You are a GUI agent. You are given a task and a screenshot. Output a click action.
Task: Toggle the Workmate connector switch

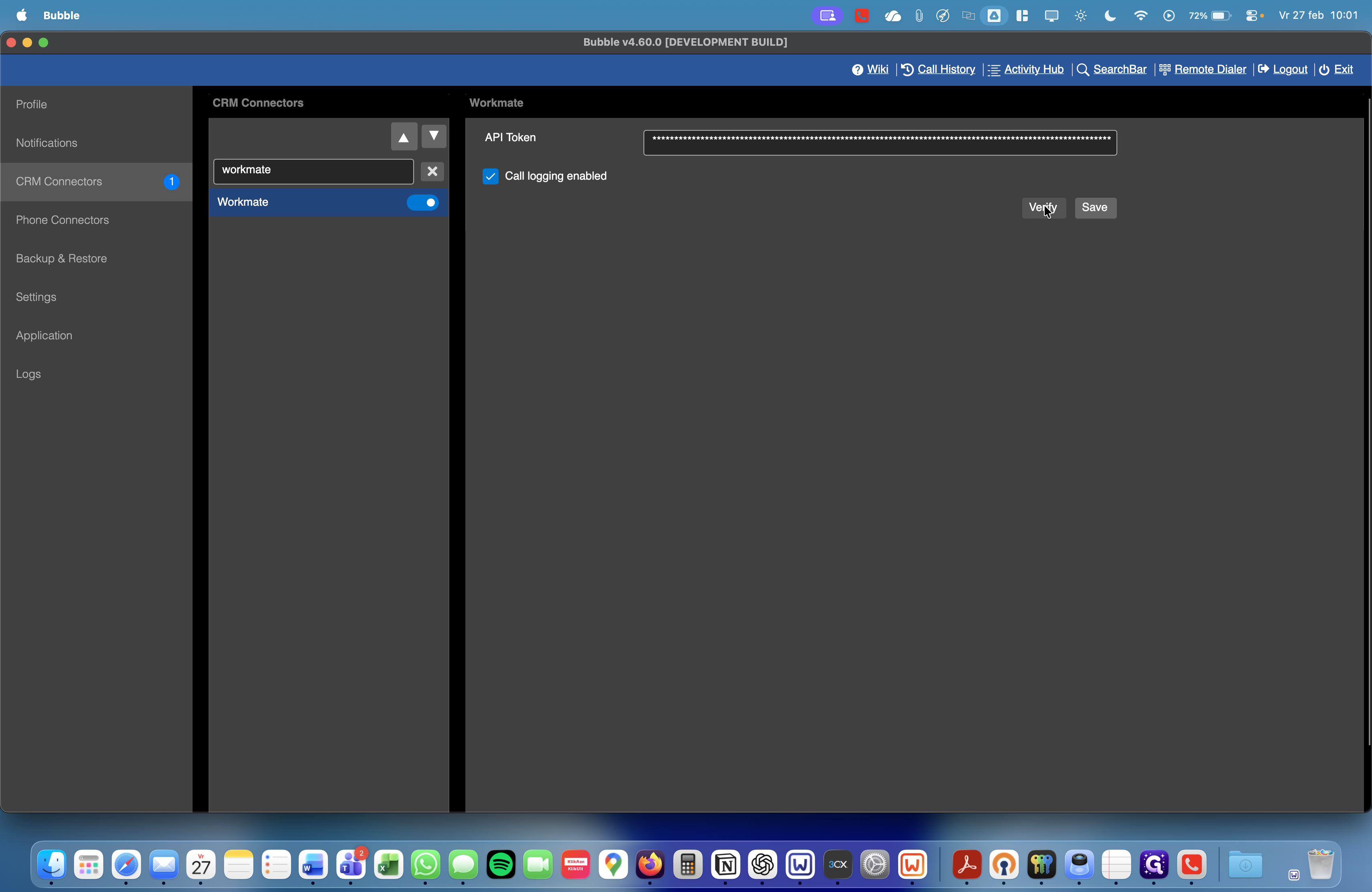coord(422,202)
